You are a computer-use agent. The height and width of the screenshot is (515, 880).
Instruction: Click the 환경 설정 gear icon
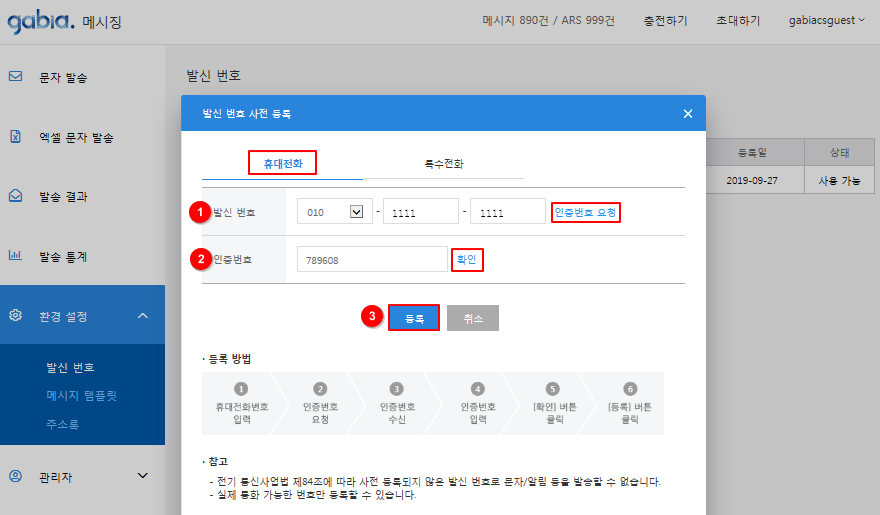pyautogui.click(x=16, y=316)
